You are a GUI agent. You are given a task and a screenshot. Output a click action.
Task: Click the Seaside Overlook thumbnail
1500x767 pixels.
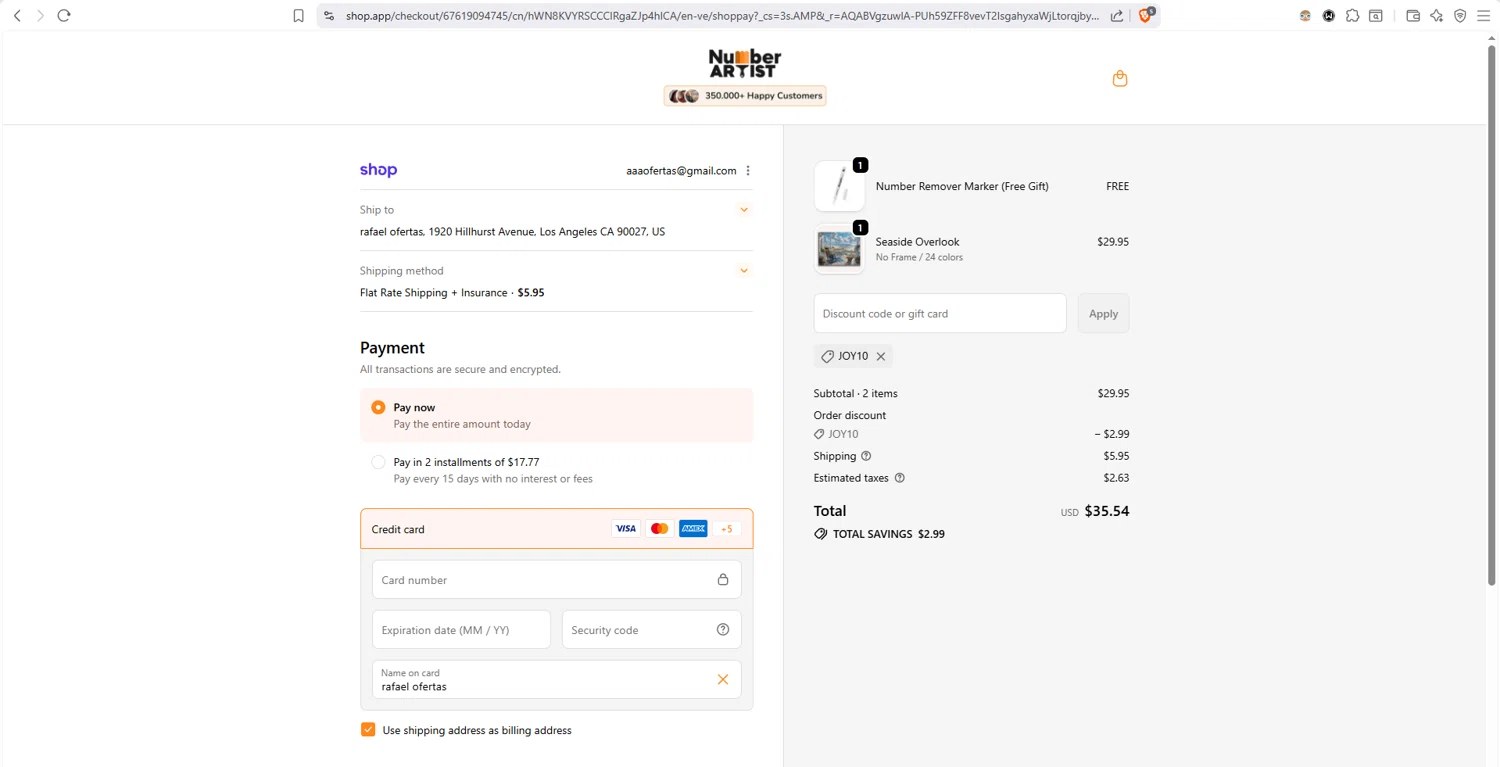click(839, 249)
